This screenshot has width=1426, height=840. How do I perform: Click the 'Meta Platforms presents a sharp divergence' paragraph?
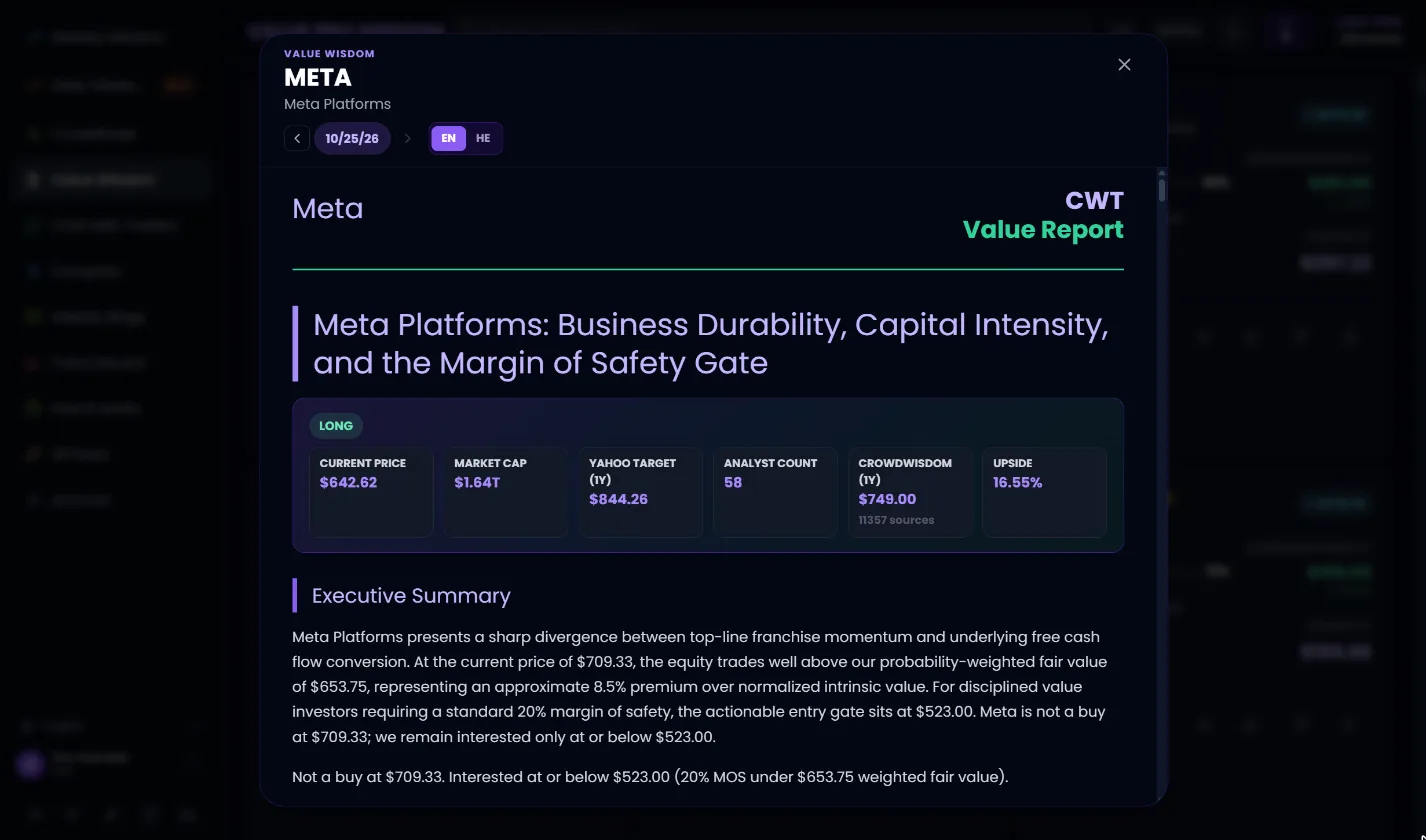[x=700, y=687]
